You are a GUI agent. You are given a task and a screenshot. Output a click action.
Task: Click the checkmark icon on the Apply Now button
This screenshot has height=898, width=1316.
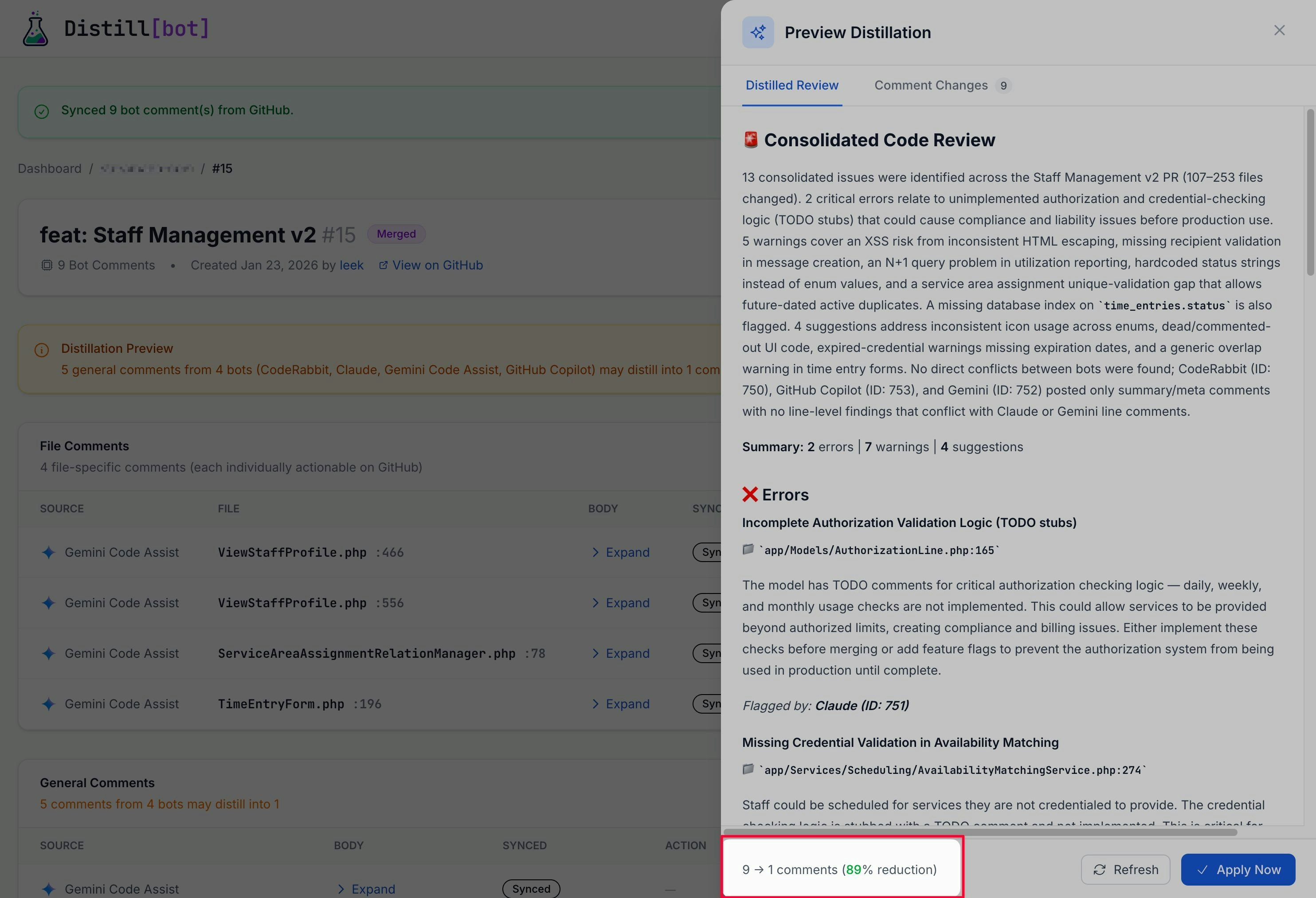1203,870
